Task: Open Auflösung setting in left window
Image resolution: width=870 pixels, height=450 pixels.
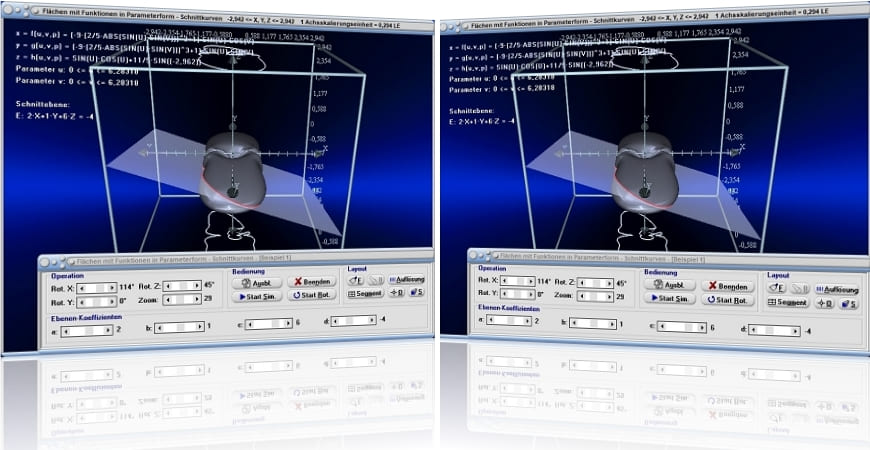Action: coord(406,279)
